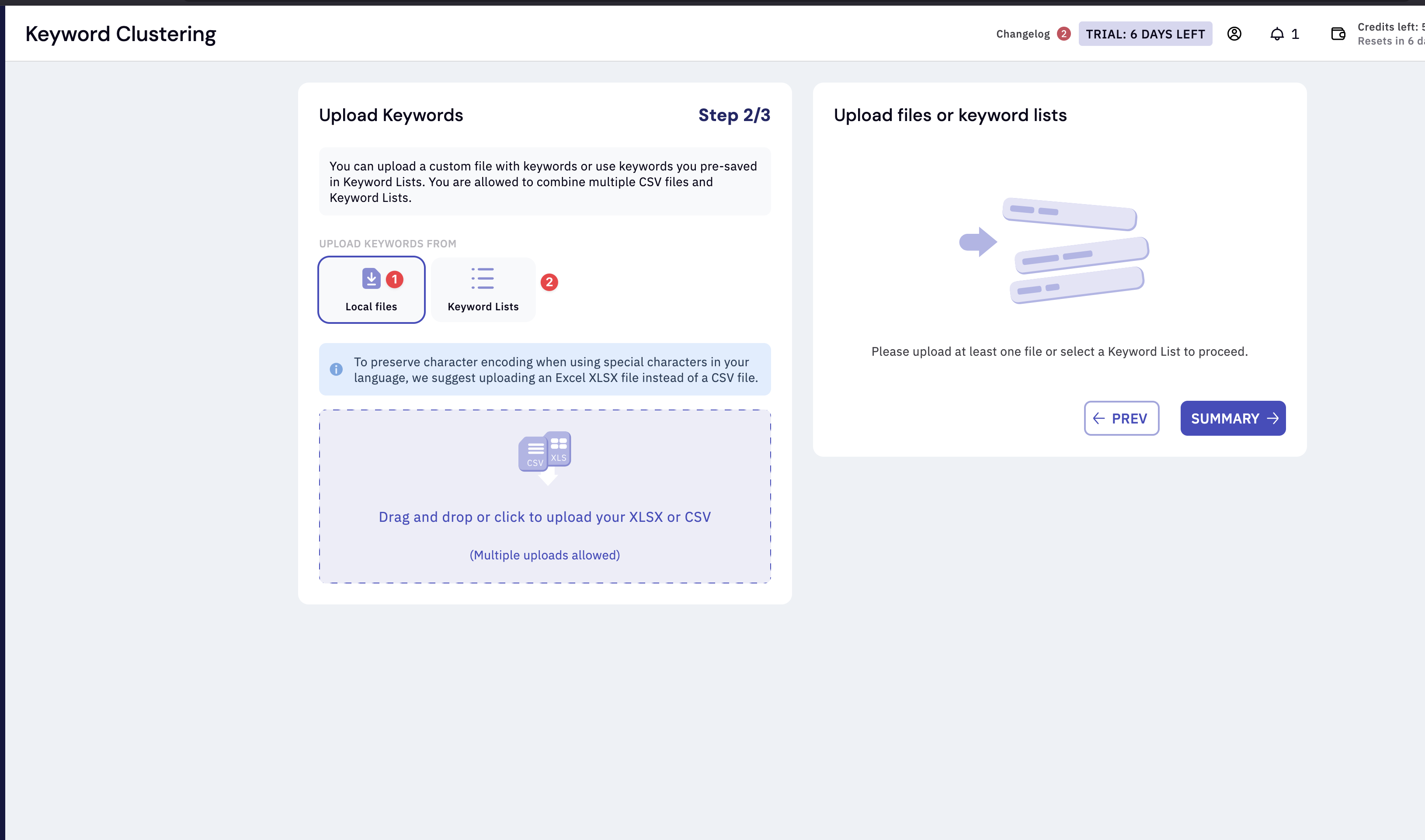Click the red badge number 2 beside Keyword Lists
The image size is (1425, 840).
click(549, 282)
